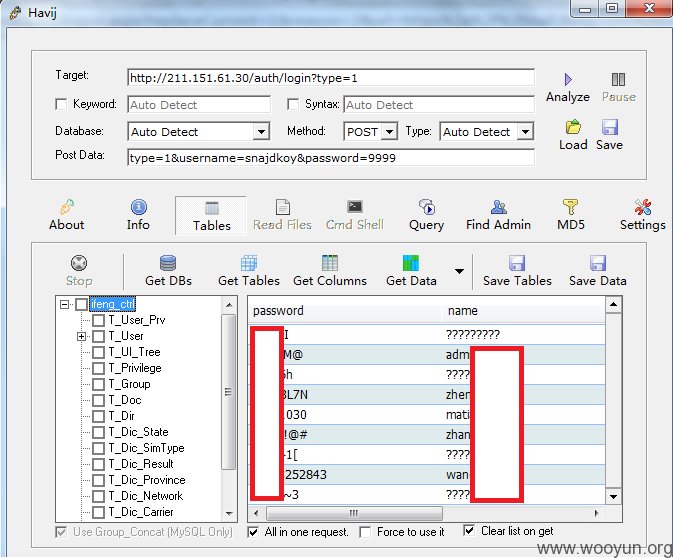Open the About carrot icon

click(x=67, y=206)
